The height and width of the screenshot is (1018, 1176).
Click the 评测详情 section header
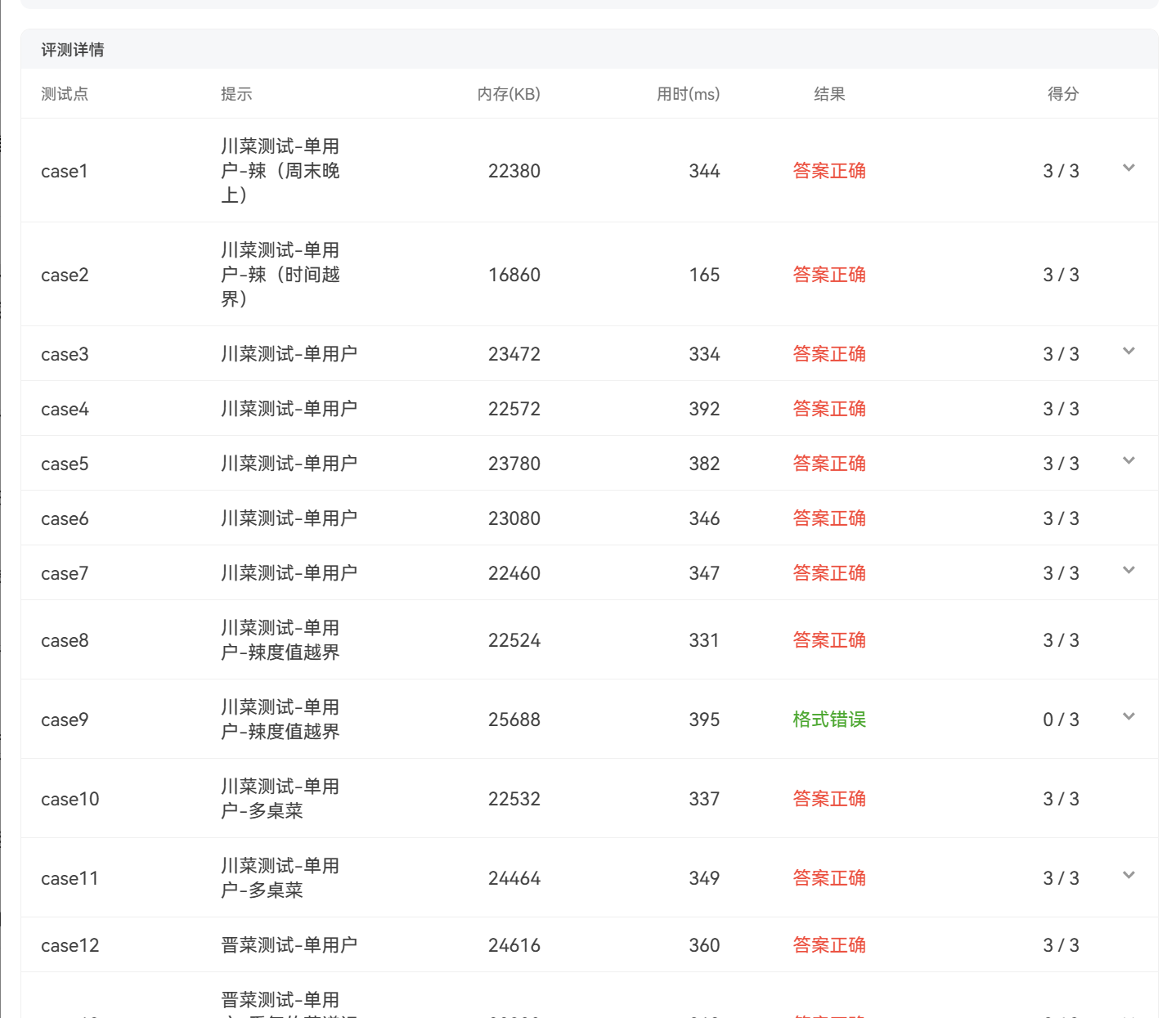(73, 50)
